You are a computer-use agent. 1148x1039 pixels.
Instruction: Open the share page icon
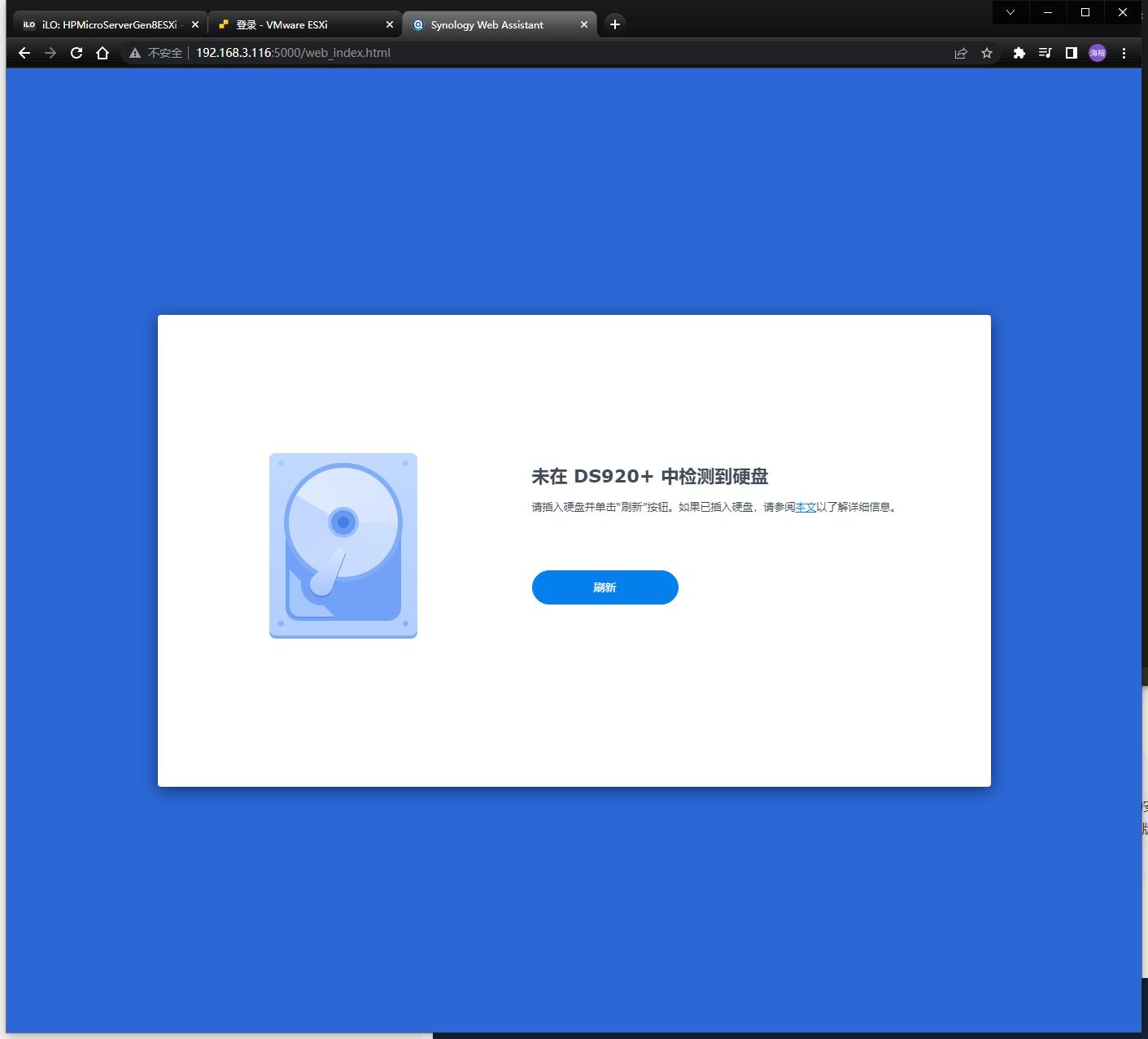961,53
